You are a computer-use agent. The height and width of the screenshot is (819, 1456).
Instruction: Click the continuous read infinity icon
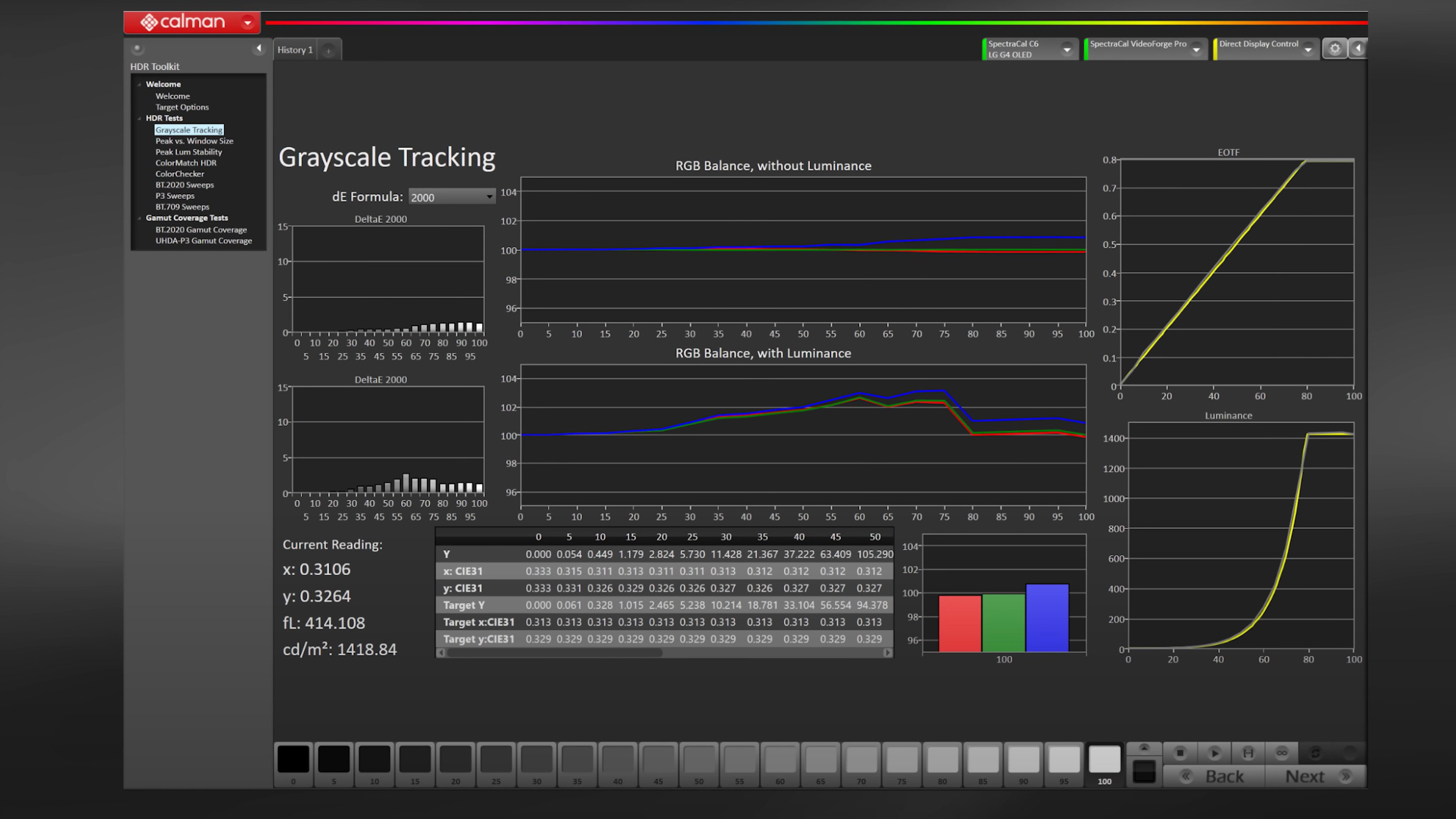click(x=1281, y=753)
